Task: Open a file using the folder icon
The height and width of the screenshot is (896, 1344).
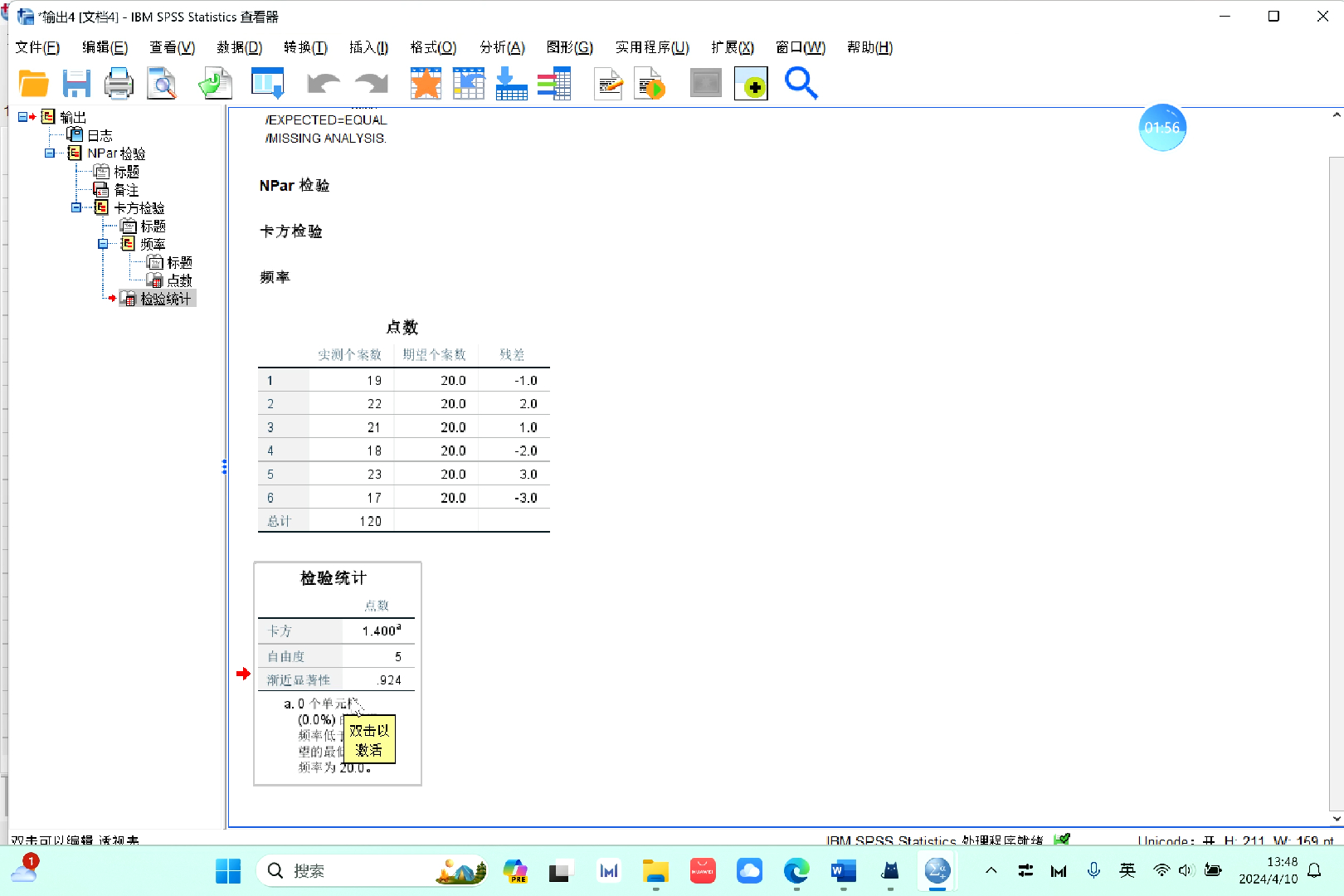Action: tap(33, 83)
